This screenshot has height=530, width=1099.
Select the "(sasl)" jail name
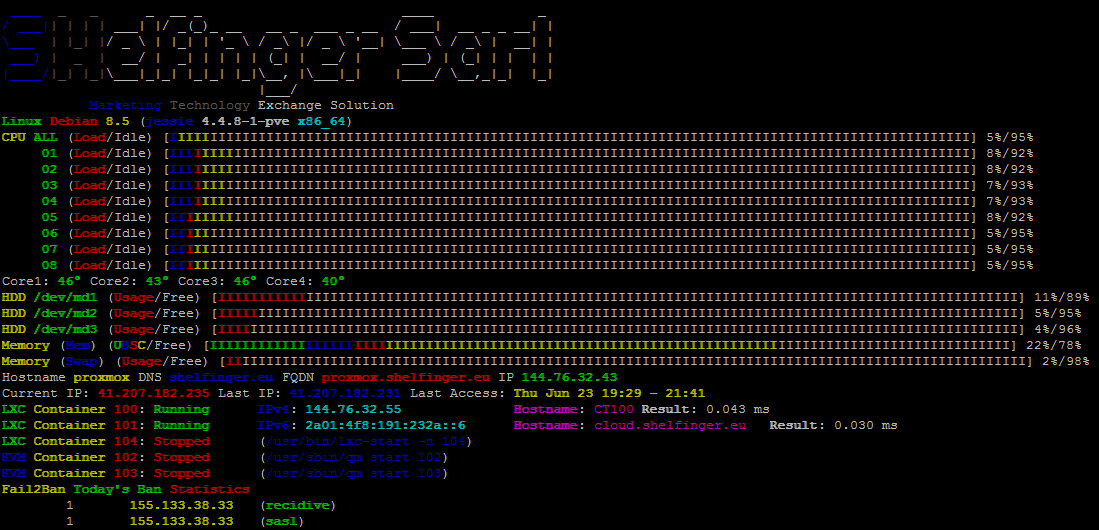tap(282, 522)
